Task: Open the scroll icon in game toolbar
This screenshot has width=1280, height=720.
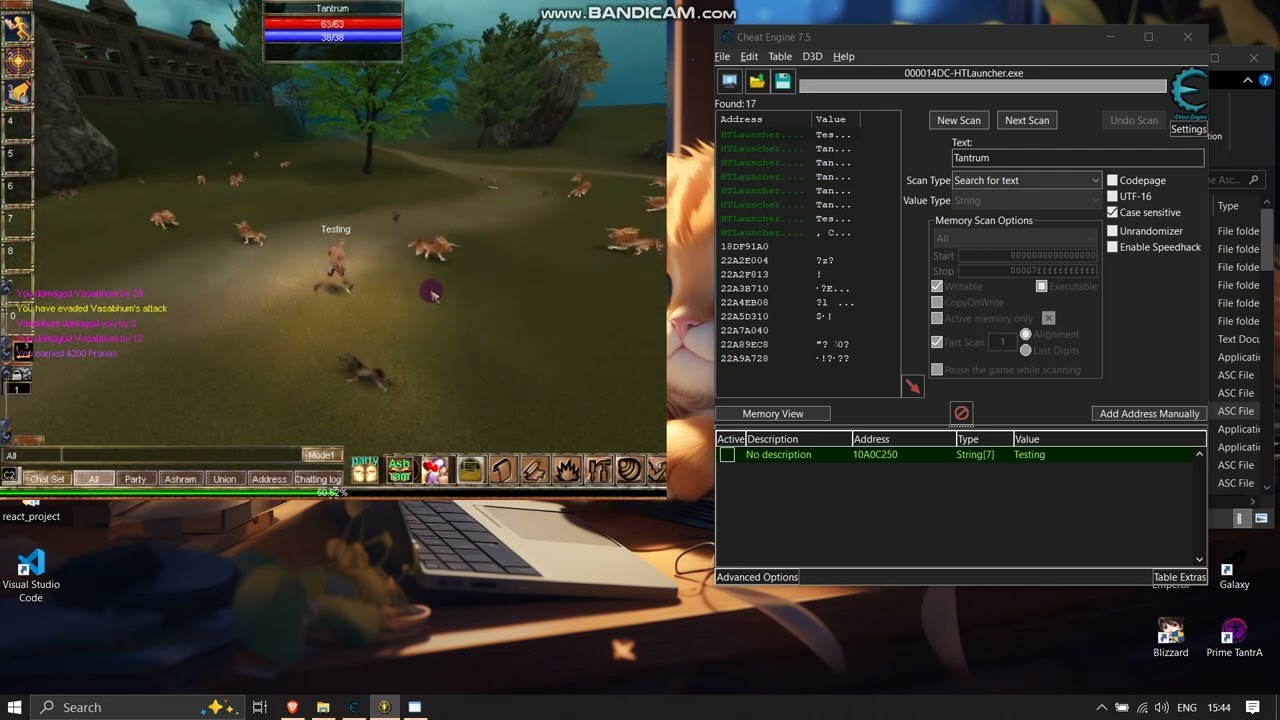Action: click(503, 469)
